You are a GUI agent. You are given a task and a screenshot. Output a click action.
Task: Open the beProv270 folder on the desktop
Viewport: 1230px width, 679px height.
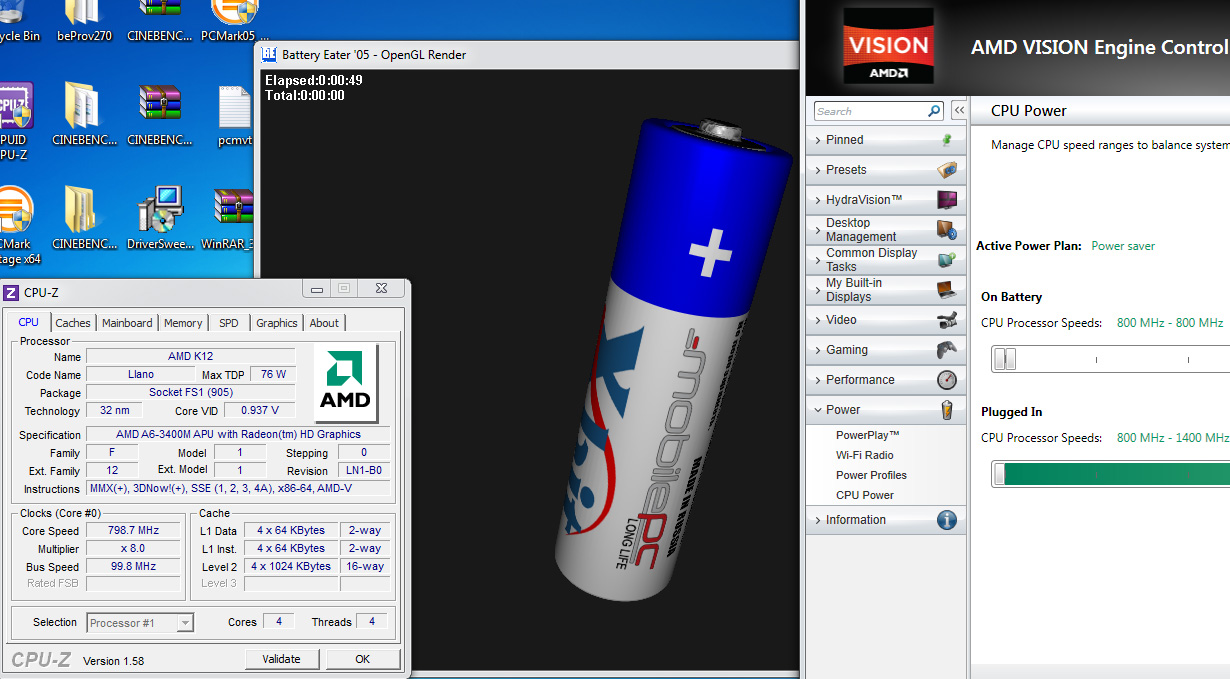pos(85,22)
